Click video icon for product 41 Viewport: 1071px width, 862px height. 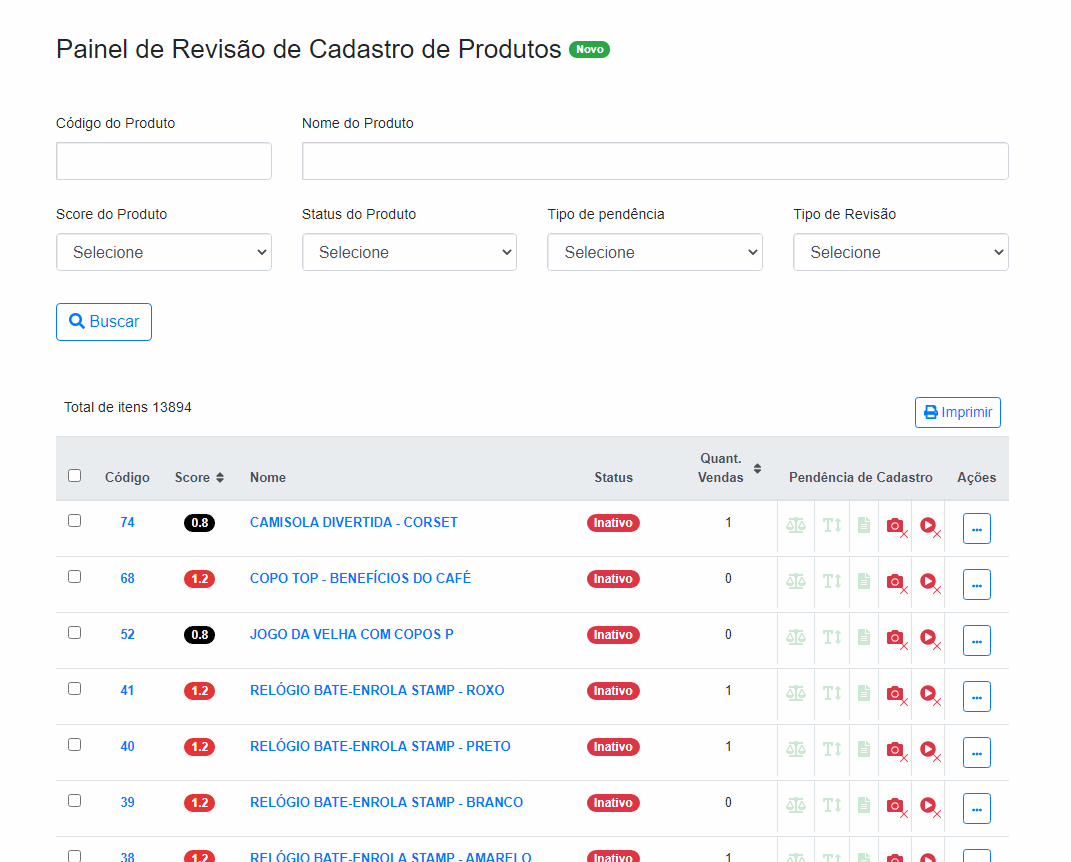(x=930, y=695)
